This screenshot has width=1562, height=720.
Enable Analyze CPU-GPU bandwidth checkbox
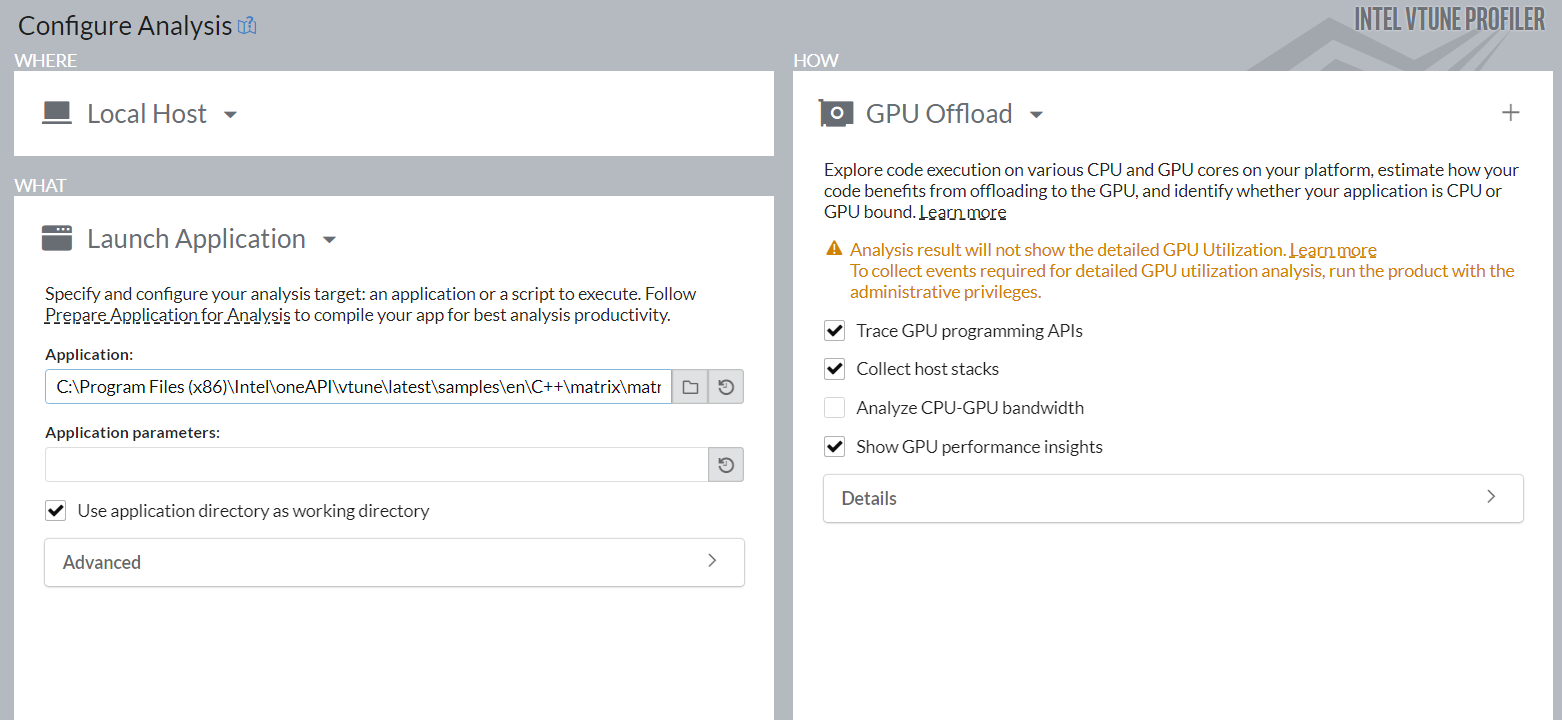tap(835, 408)
